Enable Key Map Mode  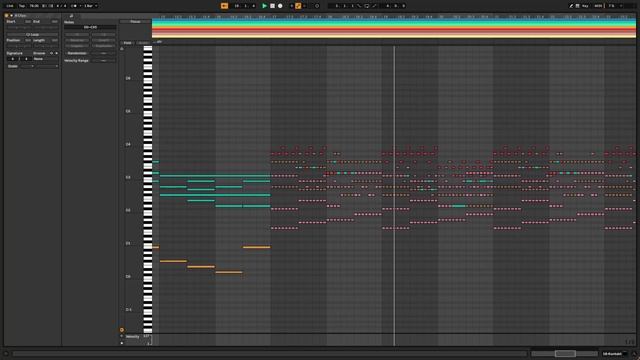585,6
